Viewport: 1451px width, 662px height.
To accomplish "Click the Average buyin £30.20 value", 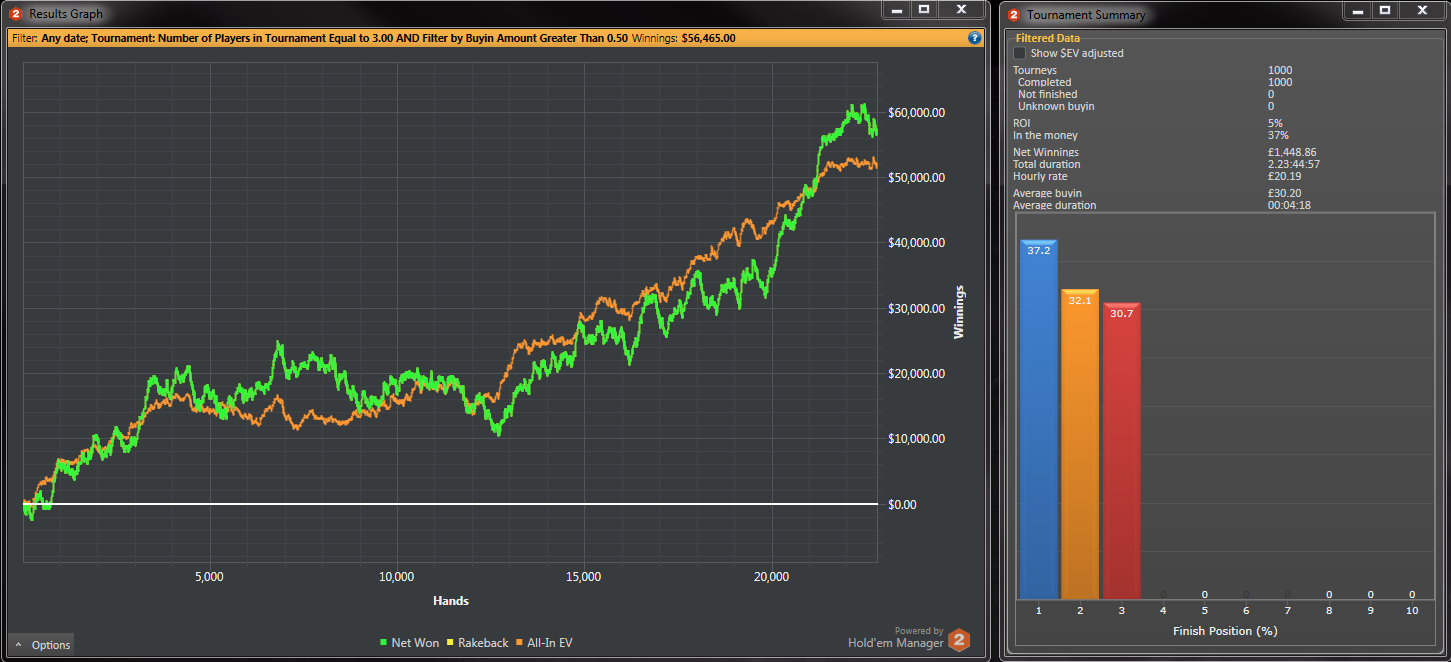I will [x=1283, y=194].
